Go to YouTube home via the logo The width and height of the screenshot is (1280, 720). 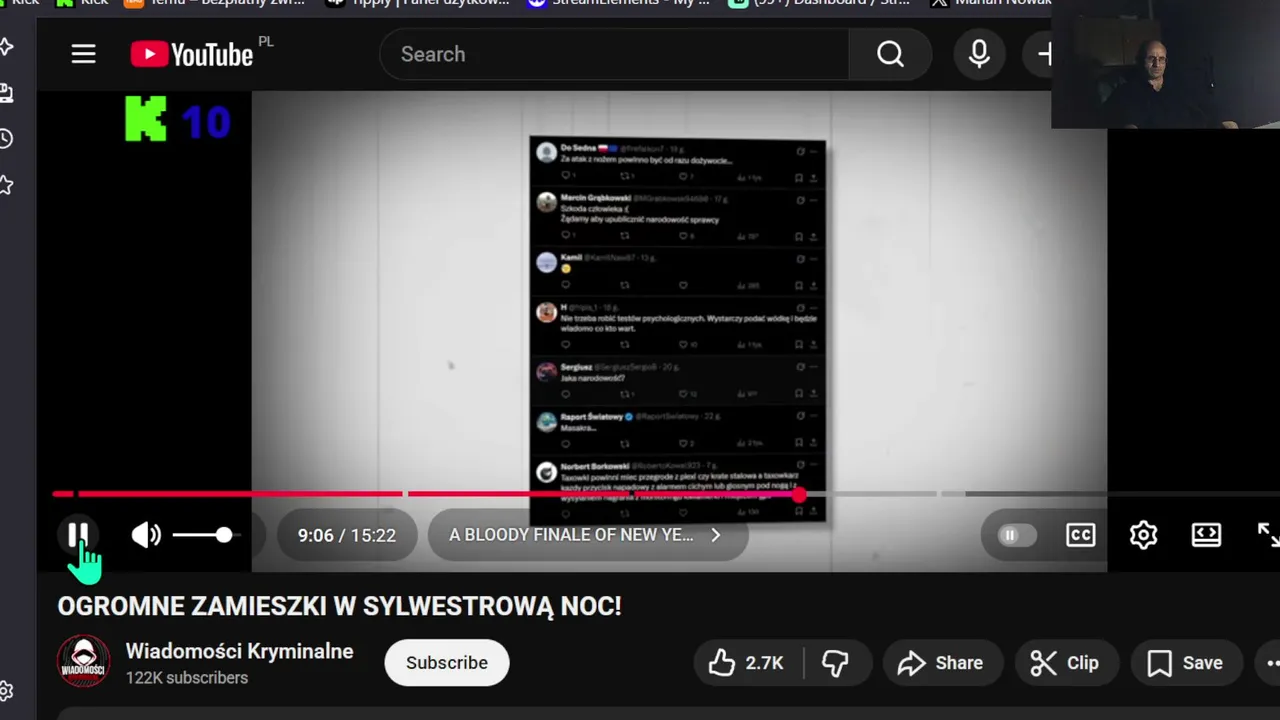[192, 54]
